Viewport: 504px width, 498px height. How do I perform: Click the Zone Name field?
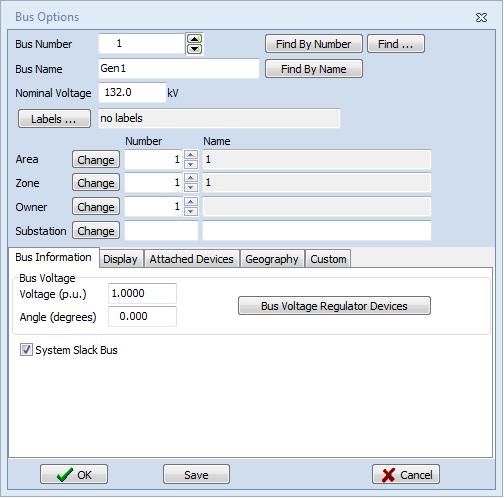point(317,182)
